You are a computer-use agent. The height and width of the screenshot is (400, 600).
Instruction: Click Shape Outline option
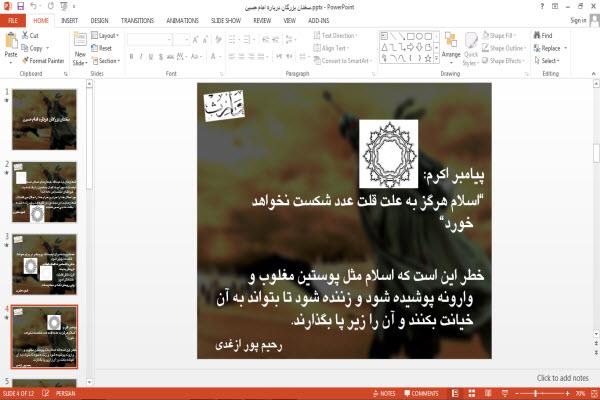504,48
